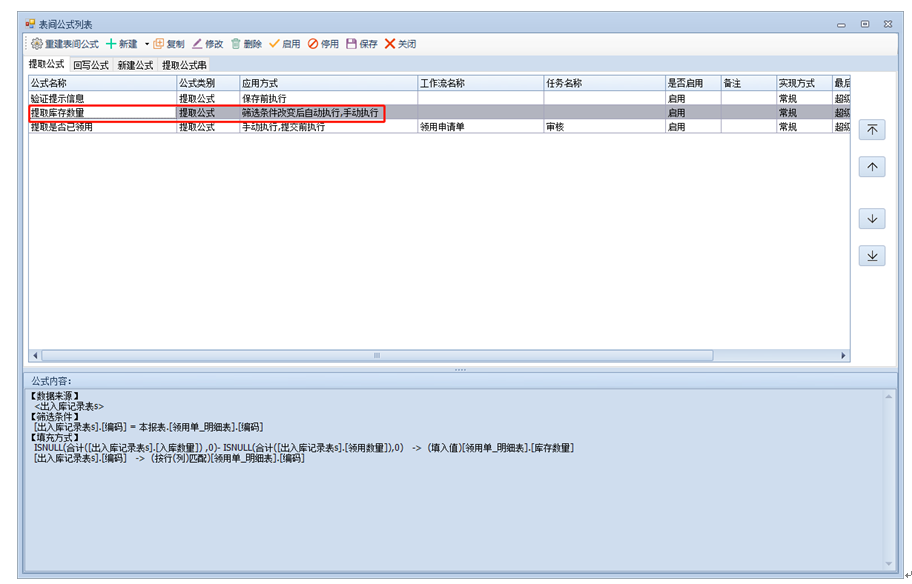Move selected formula to top
This screenshot has width=912, height=584.
pos(872,130)
